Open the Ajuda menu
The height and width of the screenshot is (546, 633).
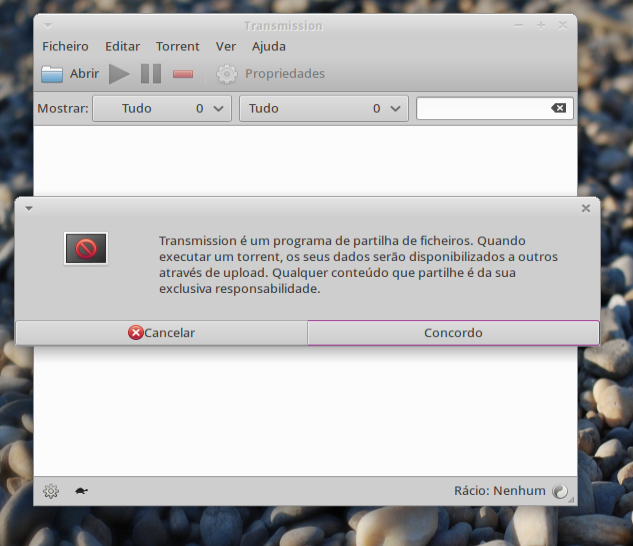[x=268, y=46]
